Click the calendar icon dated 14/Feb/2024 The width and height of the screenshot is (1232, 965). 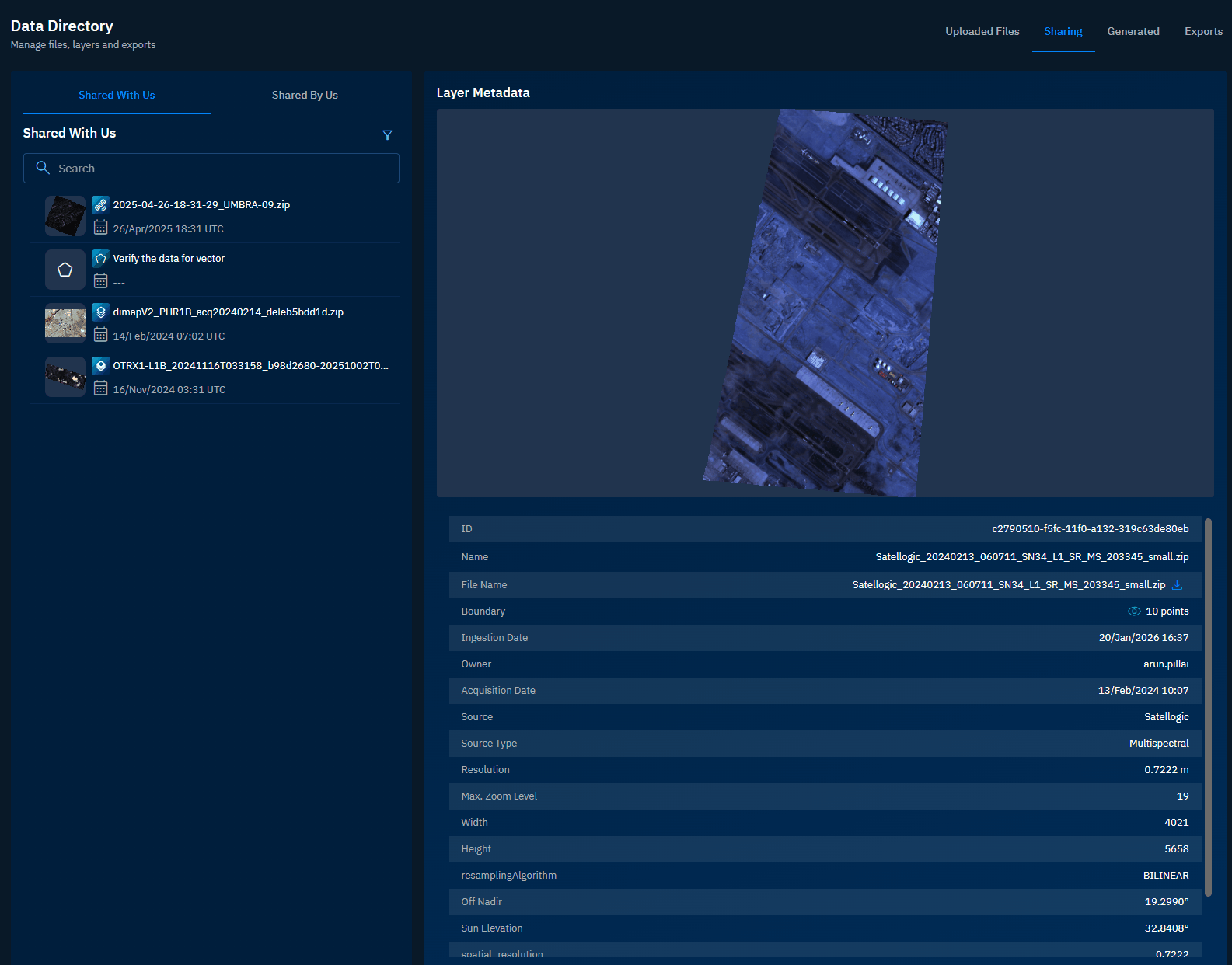pyautogui.click(x=100, y=335)
